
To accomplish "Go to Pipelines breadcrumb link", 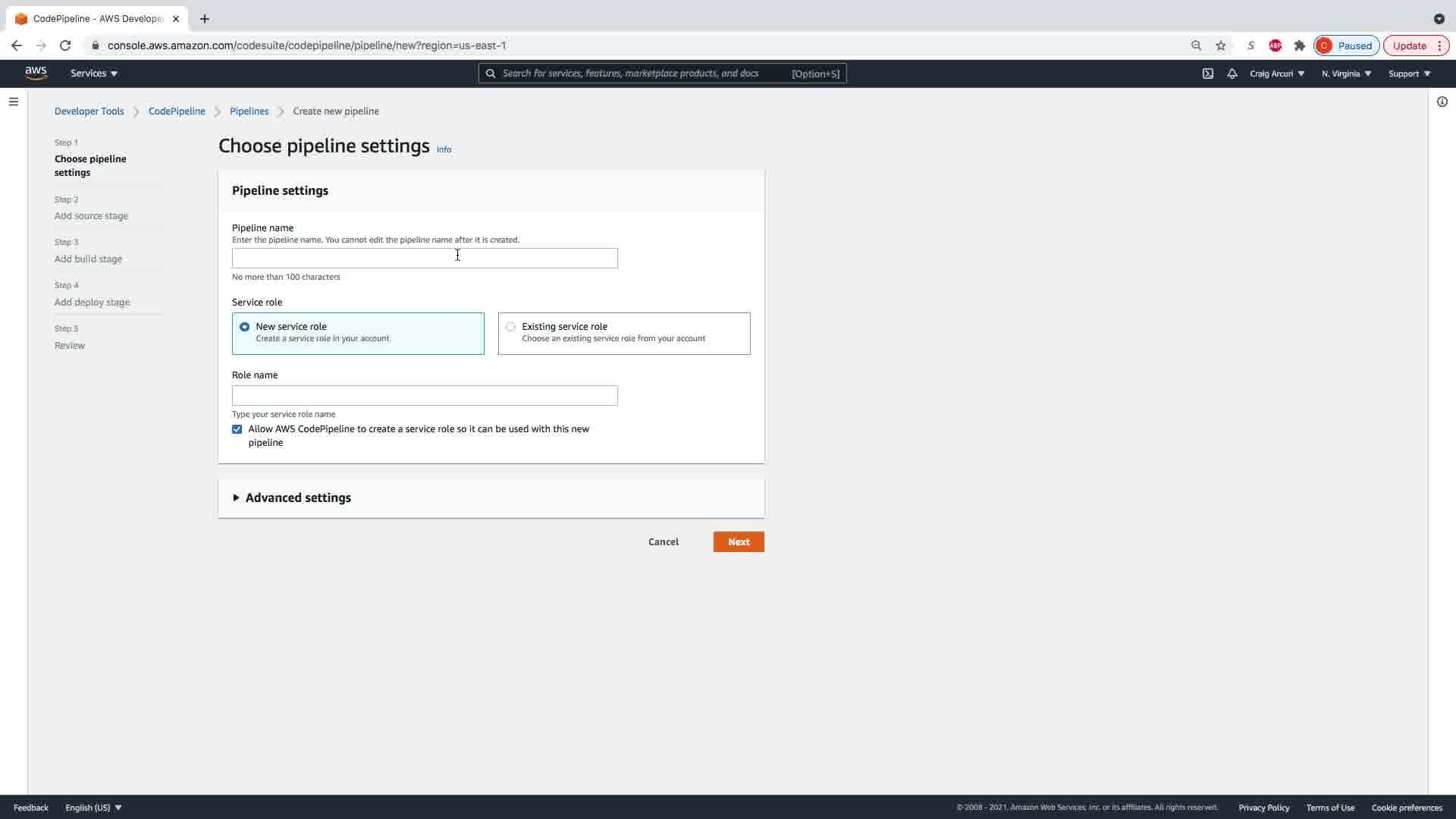I will coord(249,111).
